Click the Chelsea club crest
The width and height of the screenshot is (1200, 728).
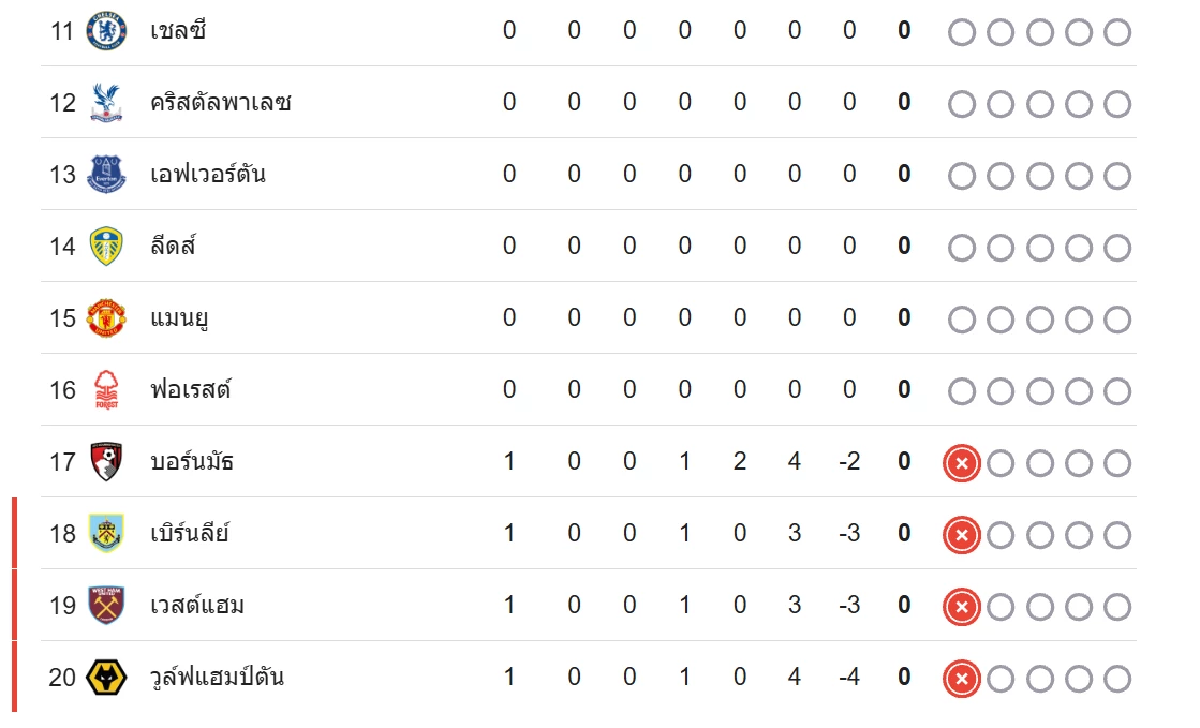coord(106,31)
